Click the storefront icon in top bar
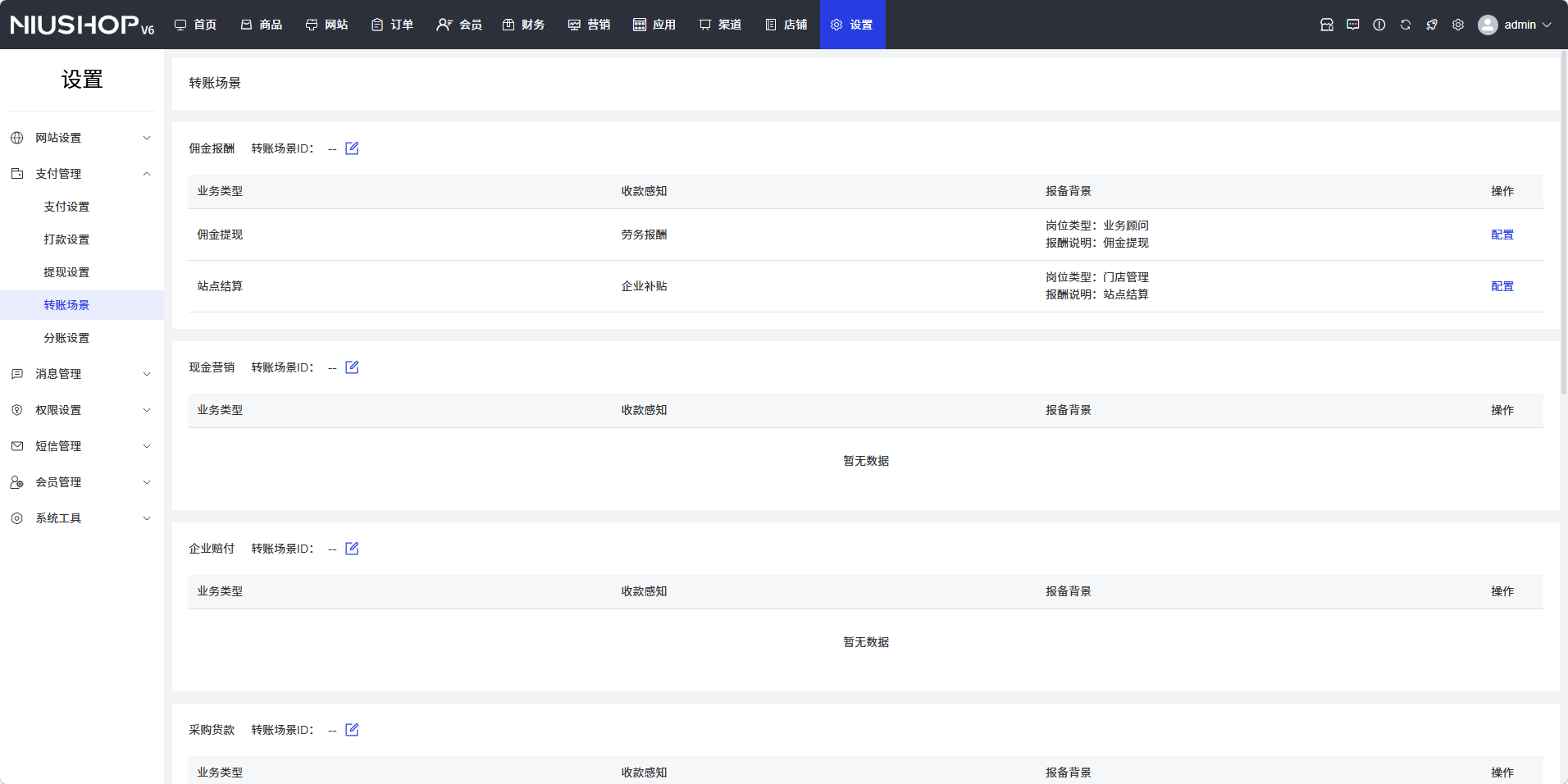Image resolution: width=1568 pixels, height=784 pixels. 1326,25
